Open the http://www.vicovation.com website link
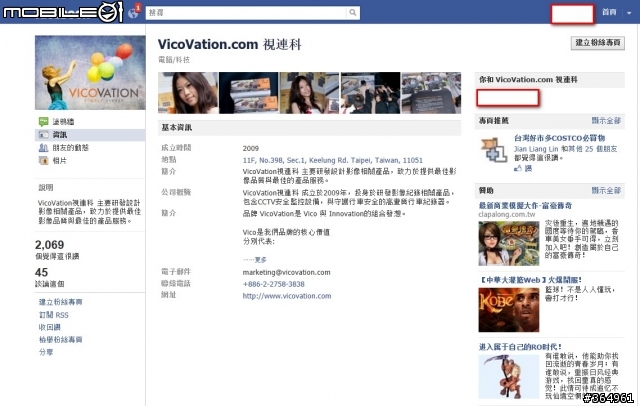Viewport: 640px width, 406px height. [287, 296]
